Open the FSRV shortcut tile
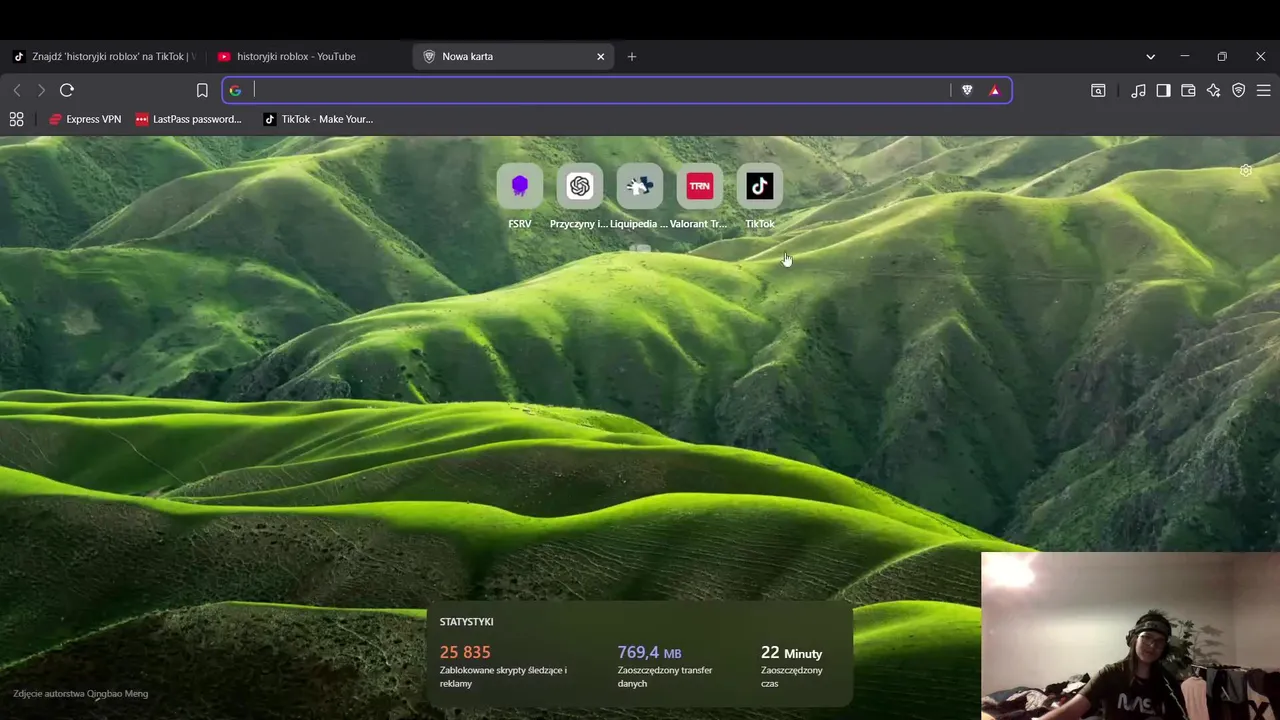1280x720 pixels. tap(520, 186)
